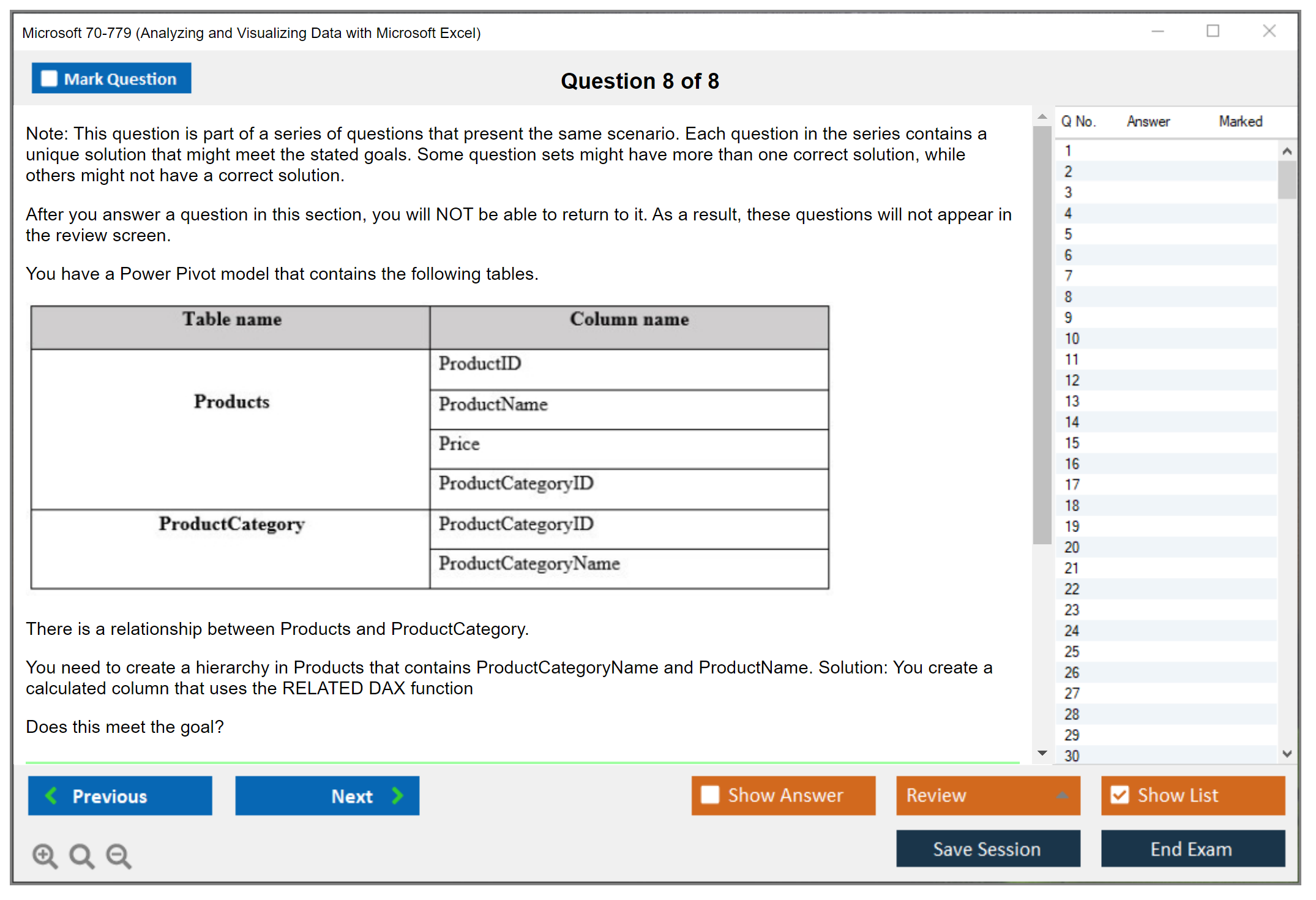Screen dimensions: 1316x900
Task: Click question list scroll-up arrow
Action: click(1287, 151)
